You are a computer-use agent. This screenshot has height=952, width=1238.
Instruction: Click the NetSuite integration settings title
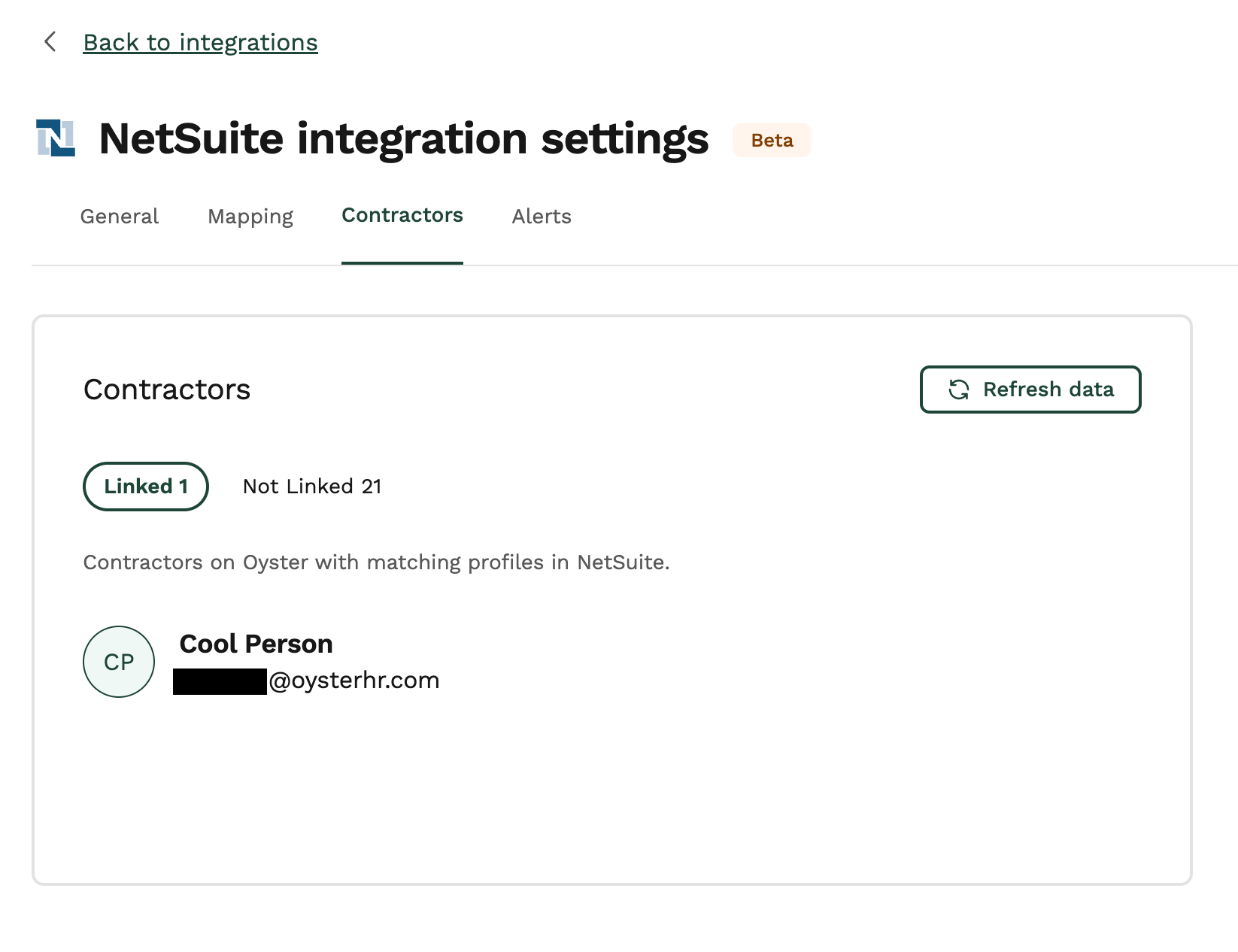pyautogui.click(x=403, y=139)
